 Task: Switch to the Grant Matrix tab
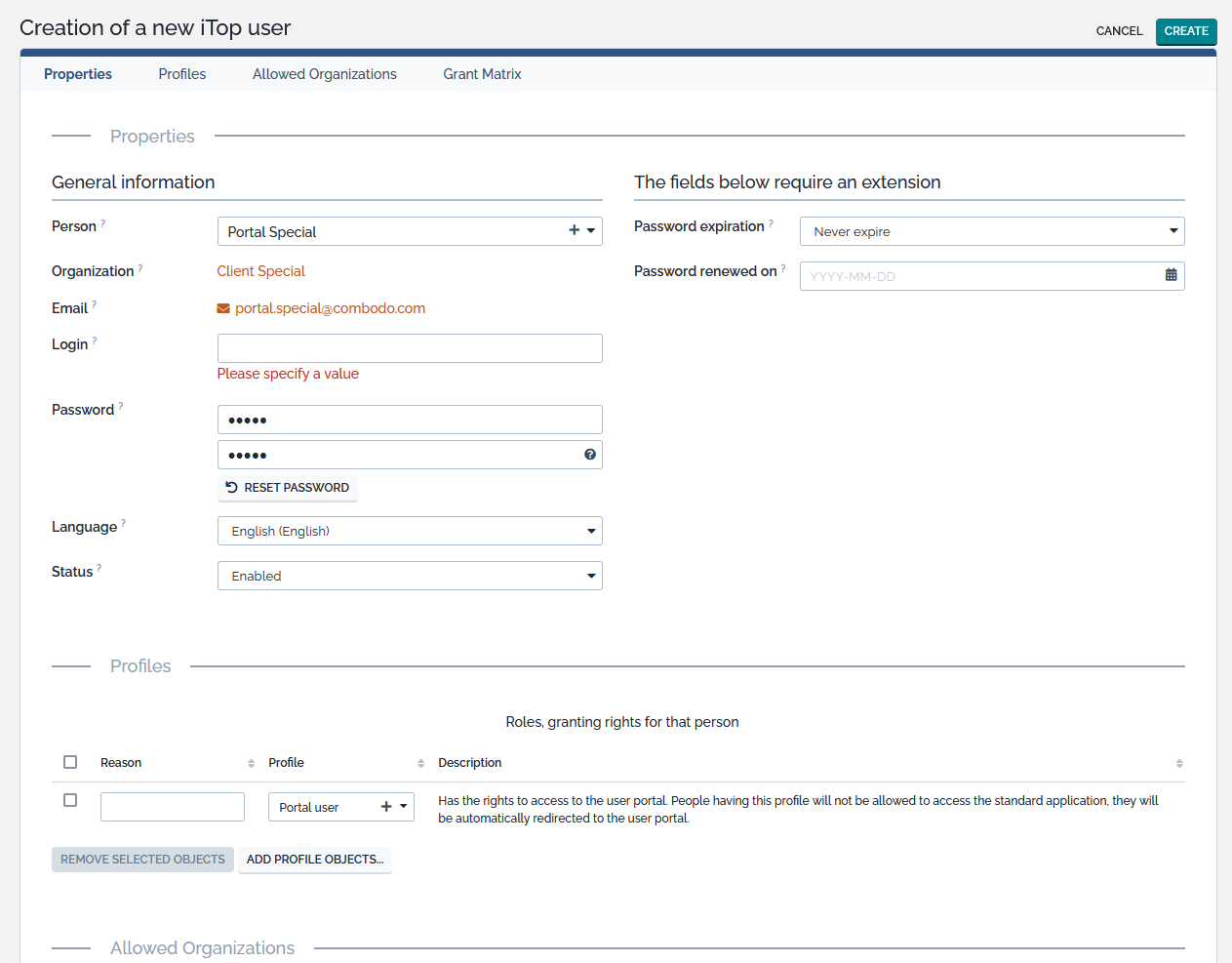click(482, 74)
